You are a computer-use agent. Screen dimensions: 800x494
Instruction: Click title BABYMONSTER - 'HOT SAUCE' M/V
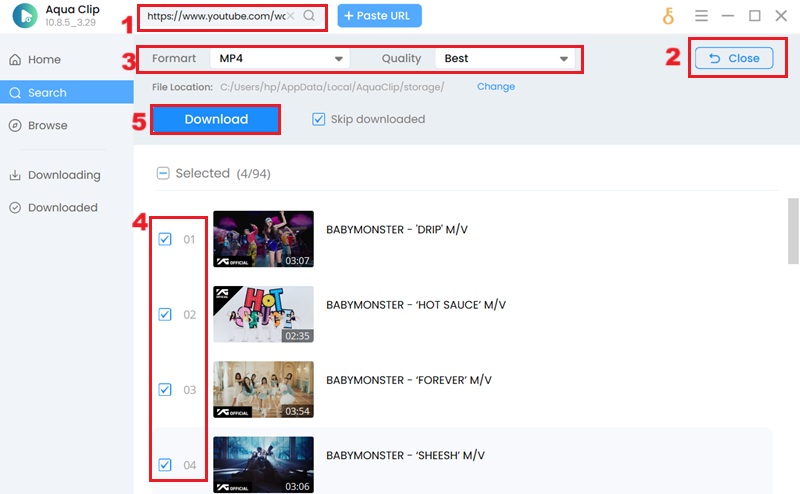[416, 305]
